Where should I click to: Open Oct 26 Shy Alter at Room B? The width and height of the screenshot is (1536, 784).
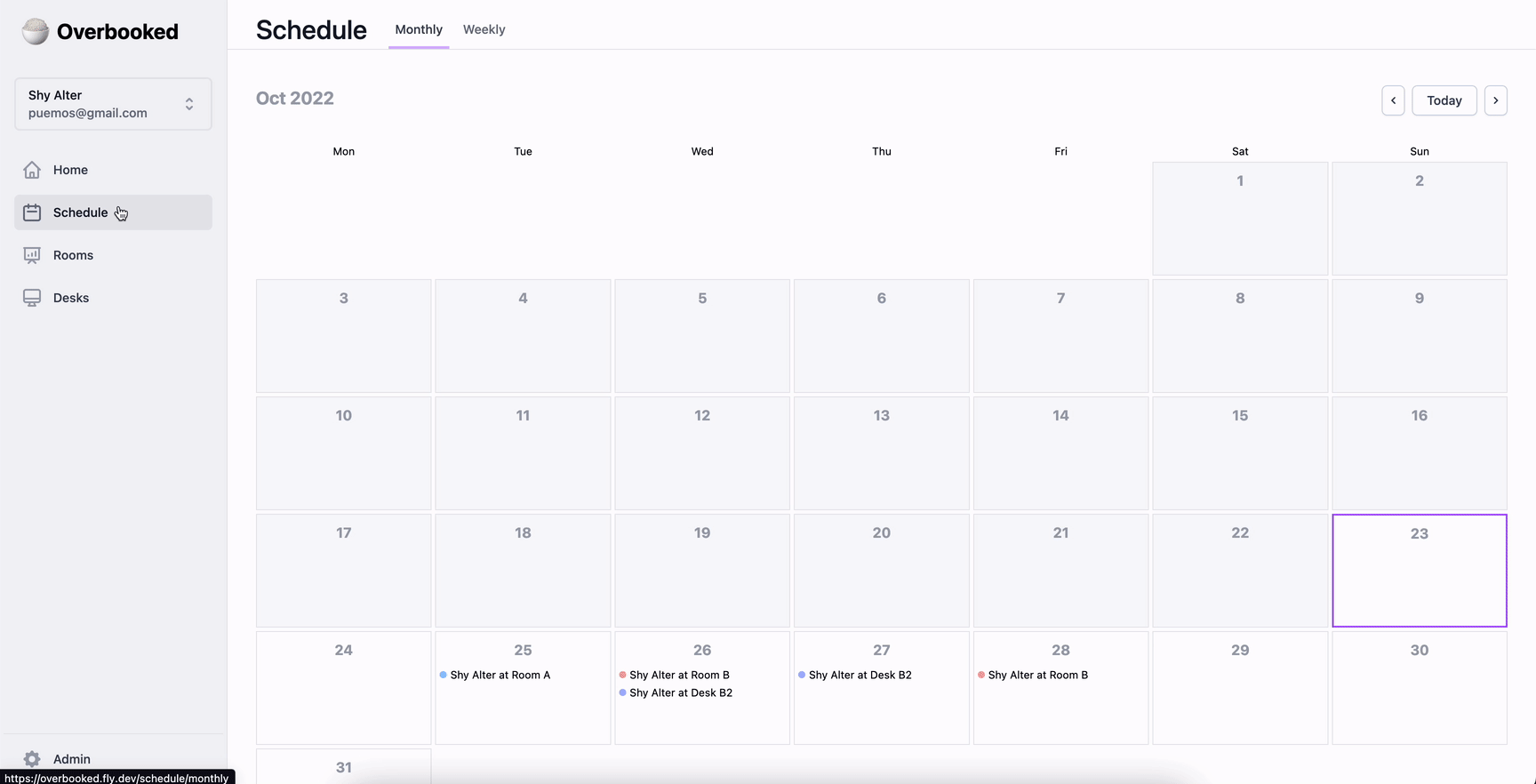click(675, 676)
